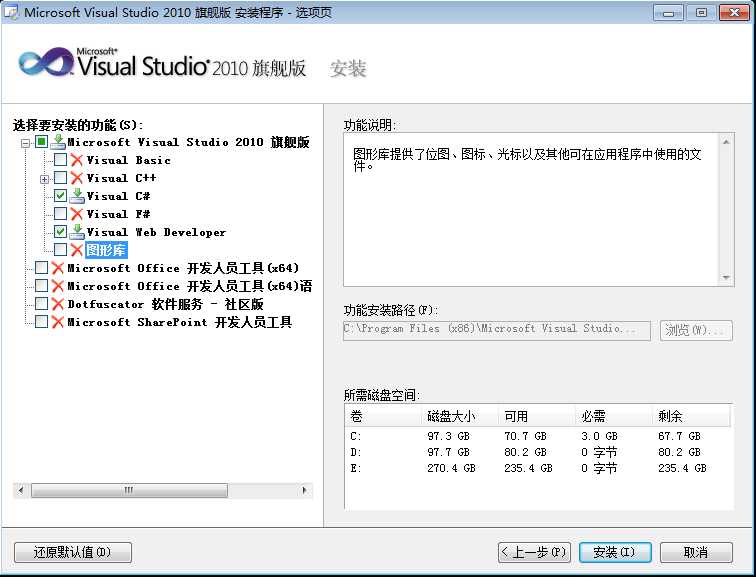Click red X icon beside Microsoft SharePoint 开发人员工具
The width and height of the screenshot is (756, 577).
tap(57, 322)
